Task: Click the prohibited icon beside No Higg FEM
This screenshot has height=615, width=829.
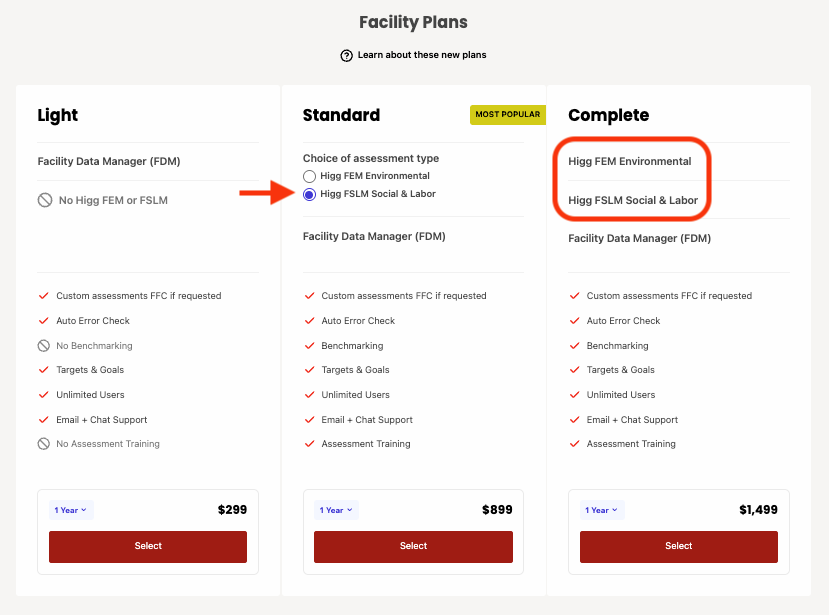Action: (x=45, y=200)
